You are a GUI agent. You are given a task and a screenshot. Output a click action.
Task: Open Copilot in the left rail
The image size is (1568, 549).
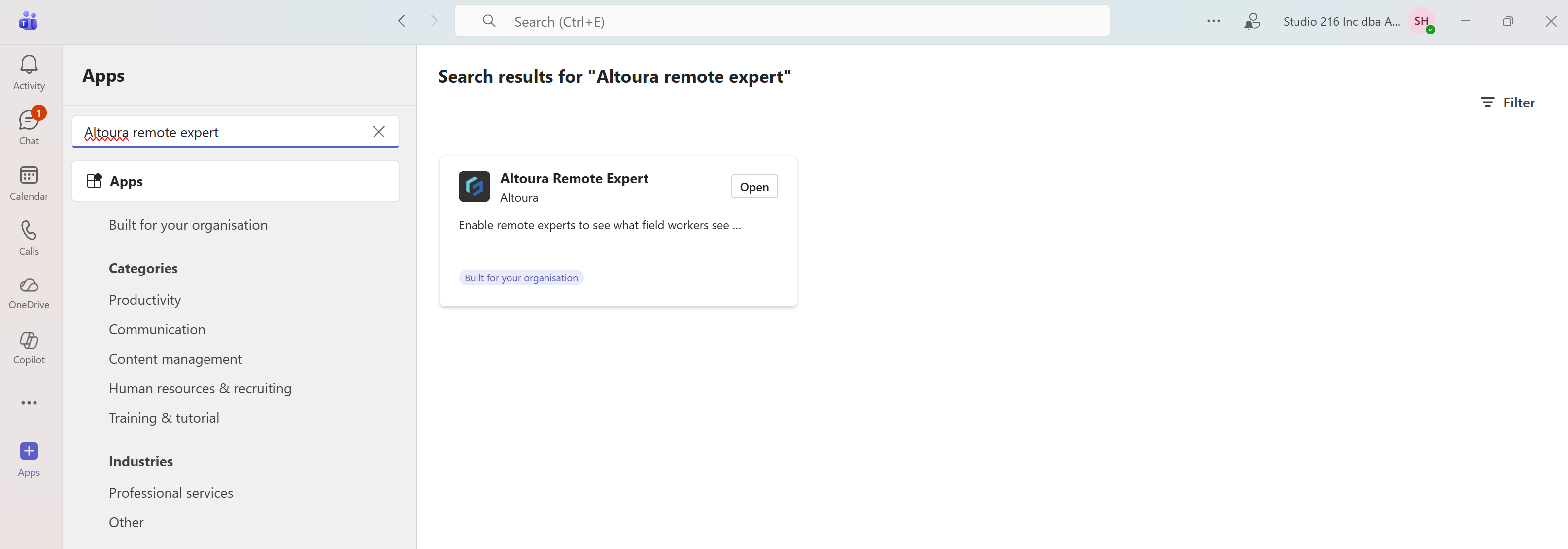29,348
